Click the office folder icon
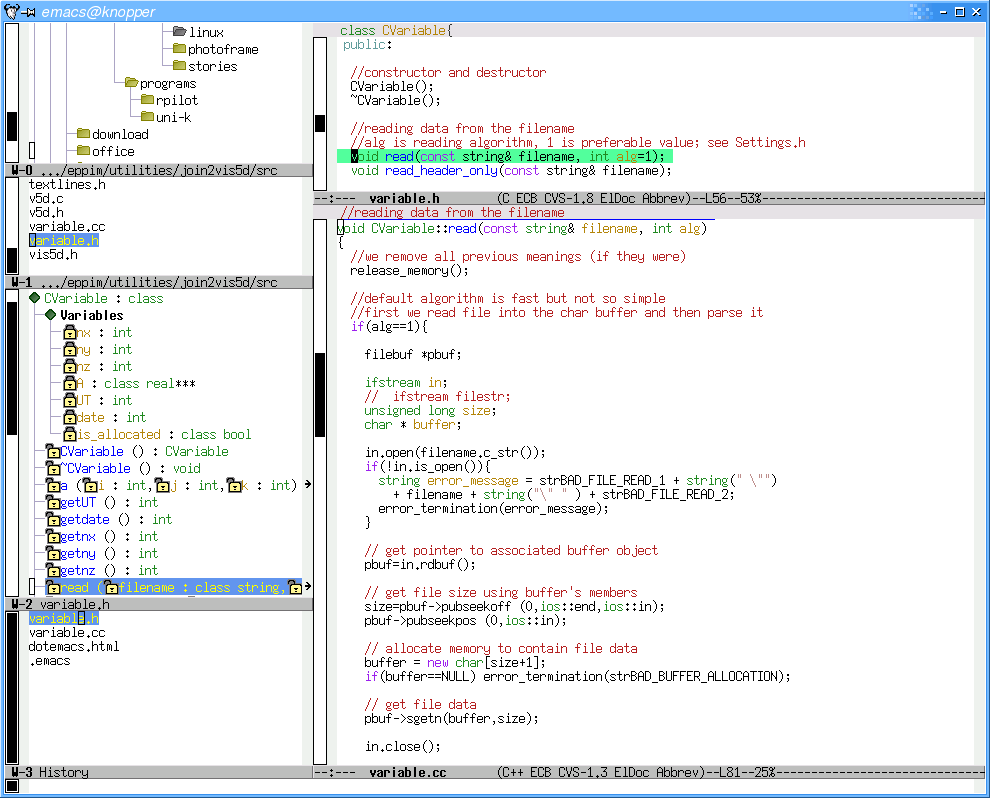 point(84,151)
